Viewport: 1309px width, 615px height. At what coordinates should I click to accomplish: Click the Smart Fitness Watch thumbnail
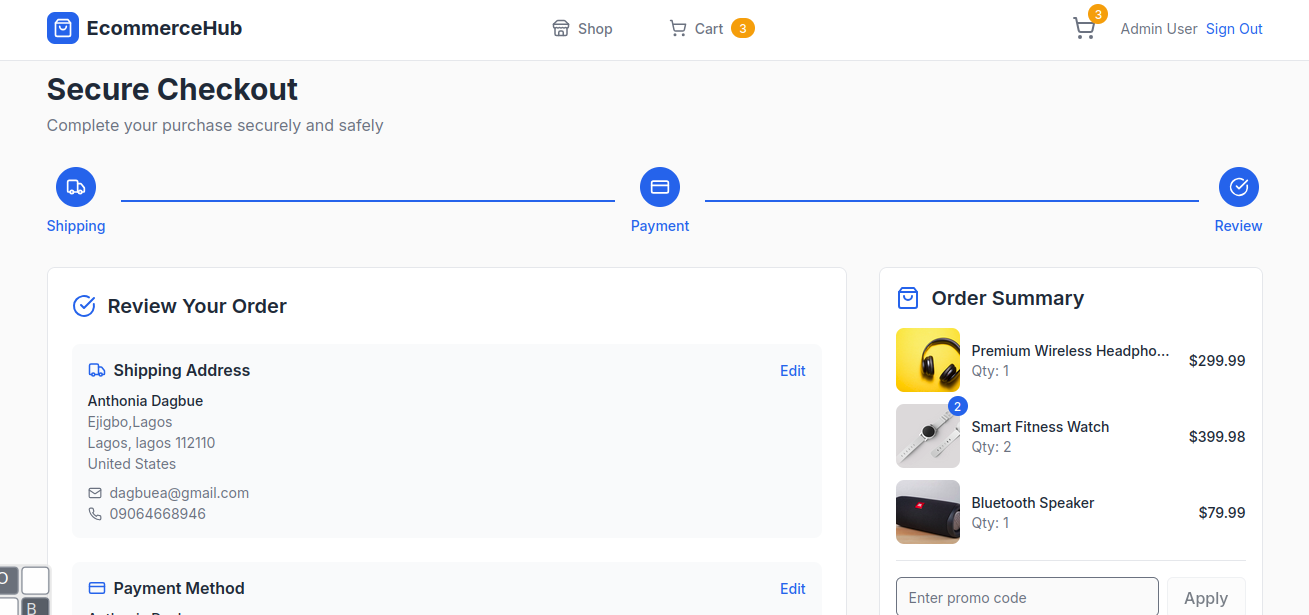pos(927,436)
